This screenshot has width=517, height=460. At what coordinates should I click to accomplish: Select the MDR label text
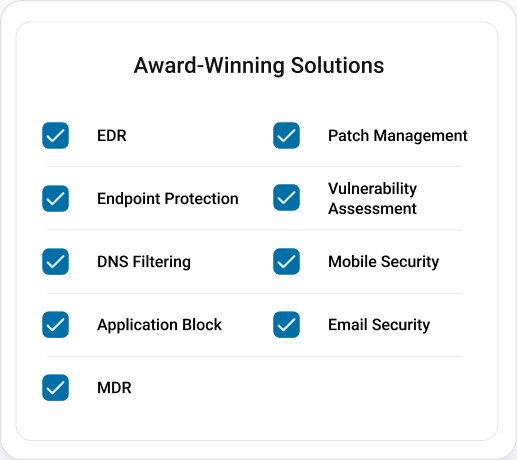point(114,388)
